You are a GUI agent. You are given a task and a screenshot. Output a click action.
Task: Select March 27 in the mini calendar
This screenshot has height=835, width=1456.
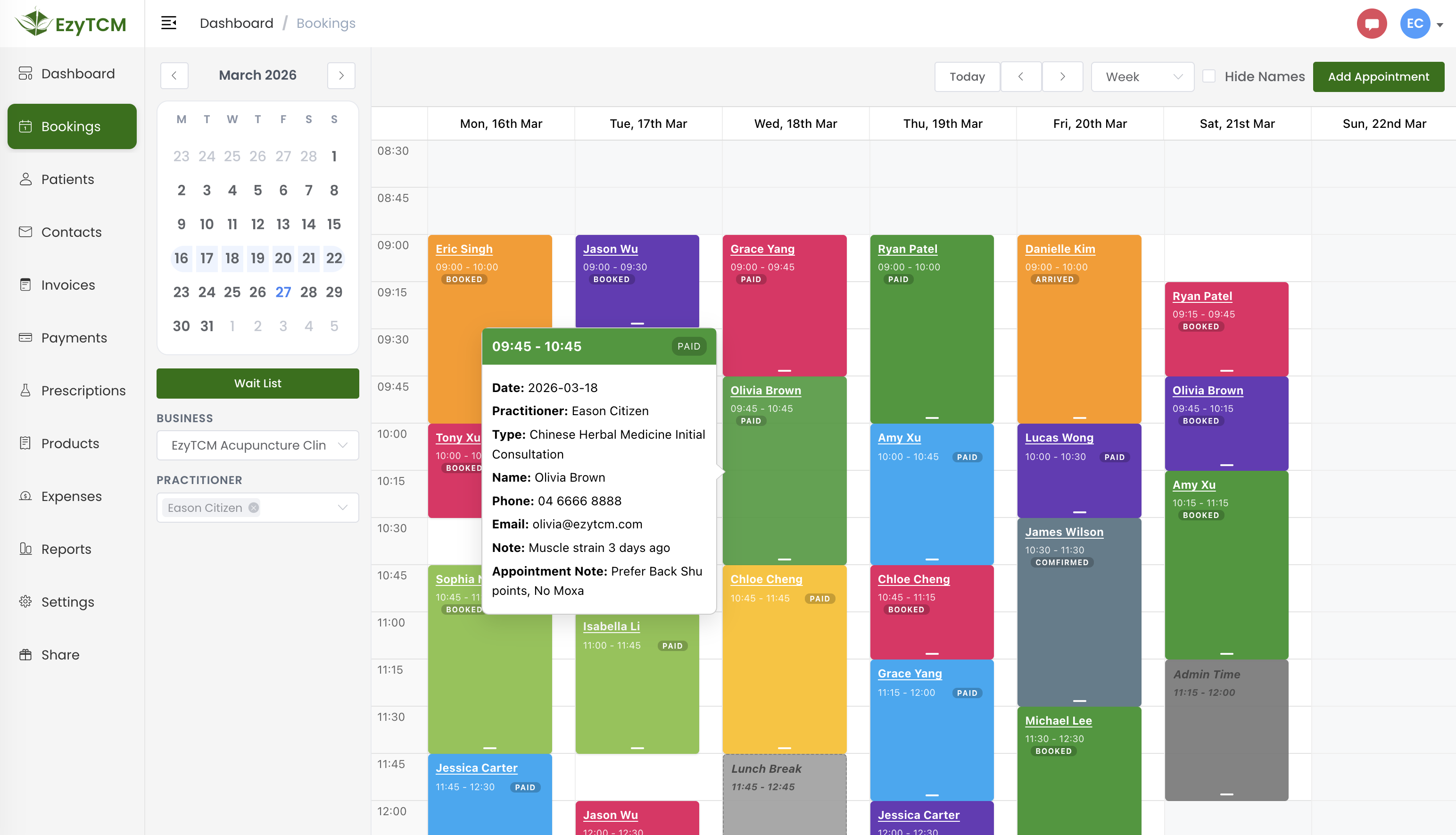pos(283,292)
